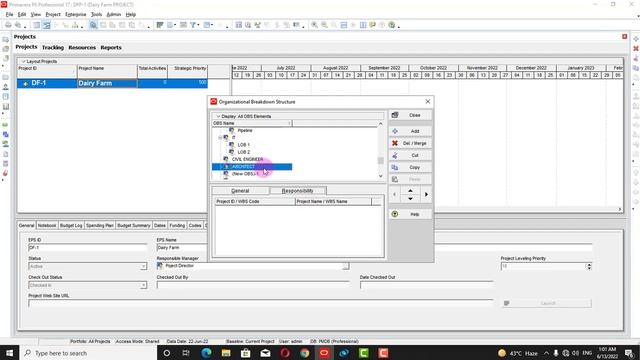Open the Budget Summary tab
This screenshot has width=640, height=360.
pos(134,225)
